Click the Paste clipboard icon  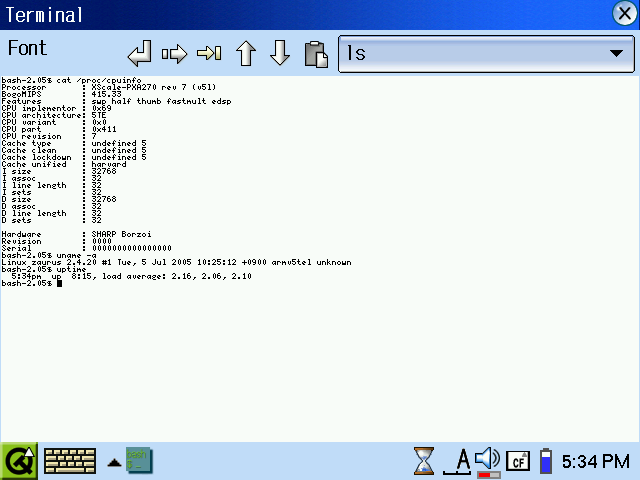point(316,54)
